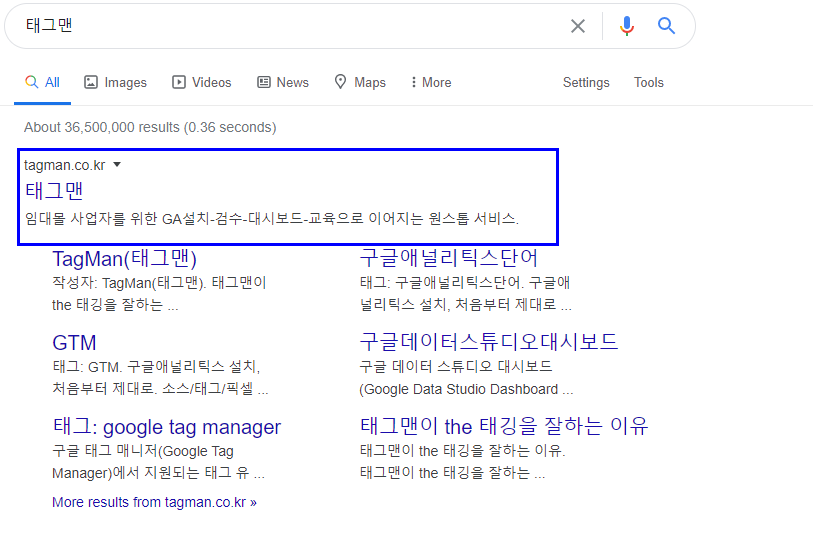Open the 태그맨이 the 태깅을 잘하는 이유 sitelink
Screen dimensions: 813x542
click(504, 426)
